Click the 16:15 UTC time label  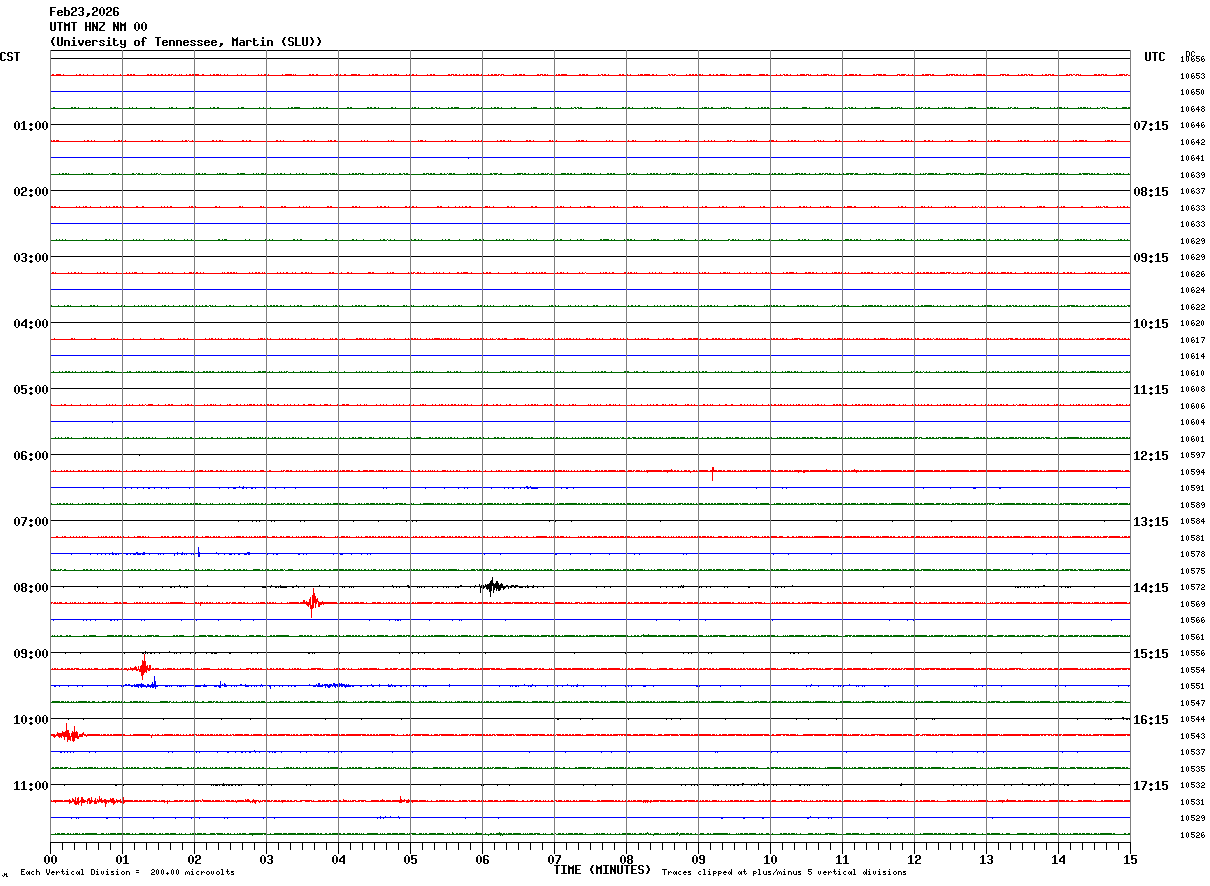[x=1151, y=720]
